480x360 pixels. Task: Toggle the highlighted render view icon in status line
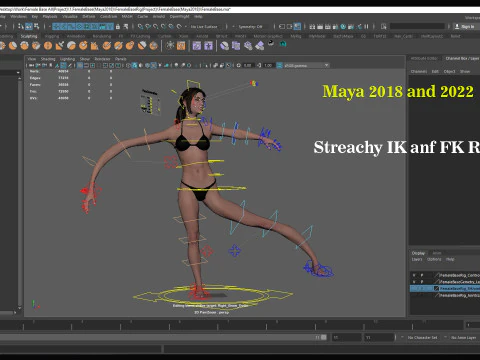coord(297,26)
